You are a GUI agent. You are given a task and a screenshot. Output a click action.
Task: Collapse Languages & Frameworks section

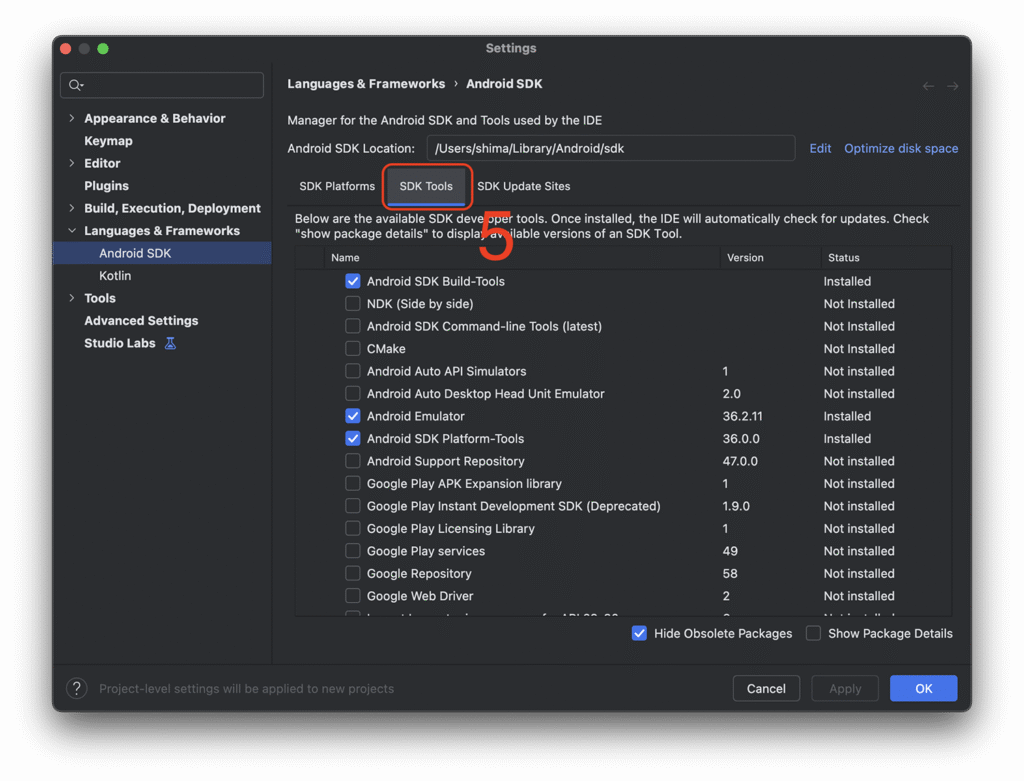tap(71, 231)
